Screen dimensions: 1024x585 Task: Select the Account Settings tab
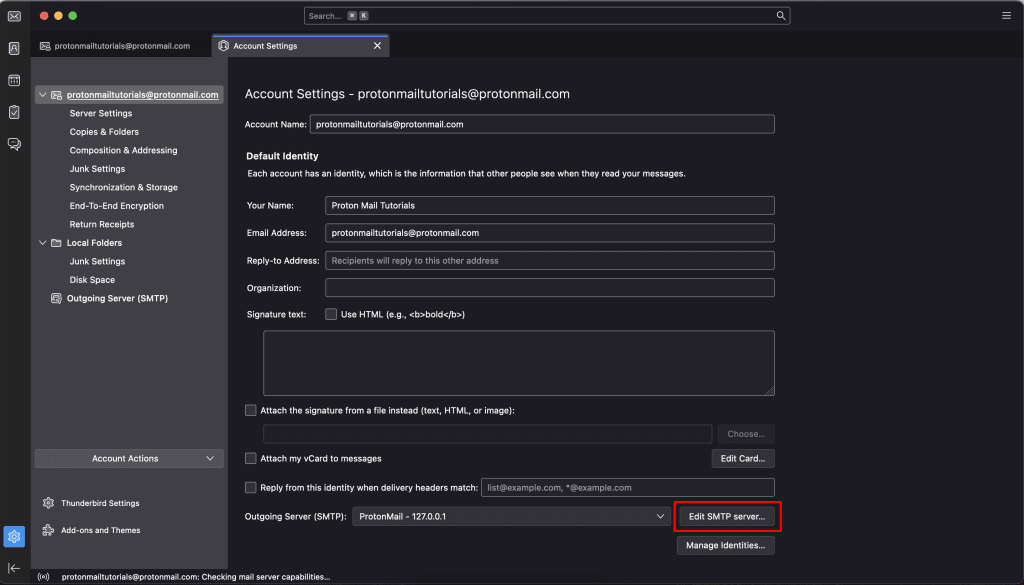point(300,46)
